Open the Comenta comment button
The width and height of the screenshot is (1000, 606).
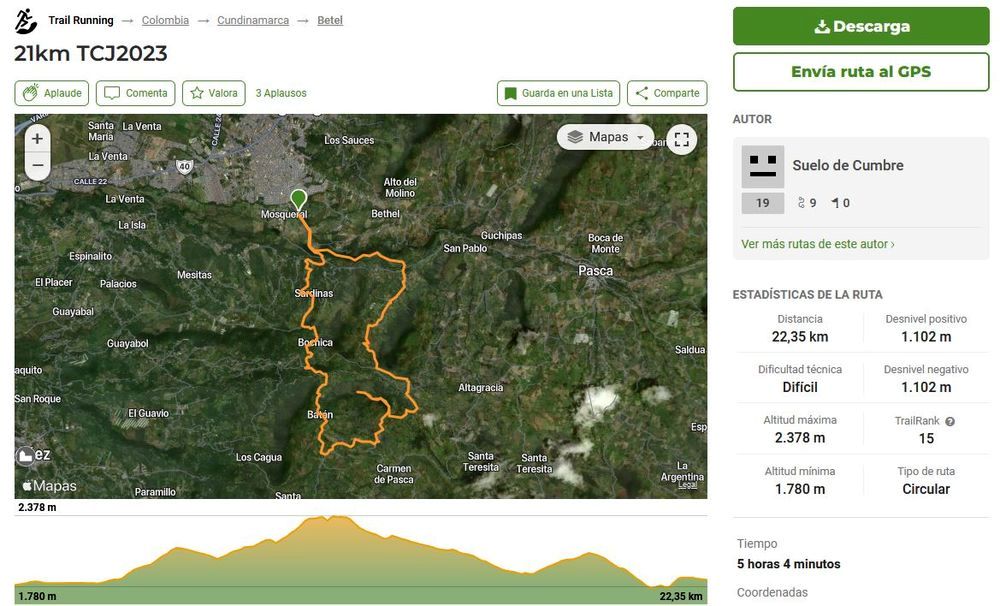(x=136, y=93)
